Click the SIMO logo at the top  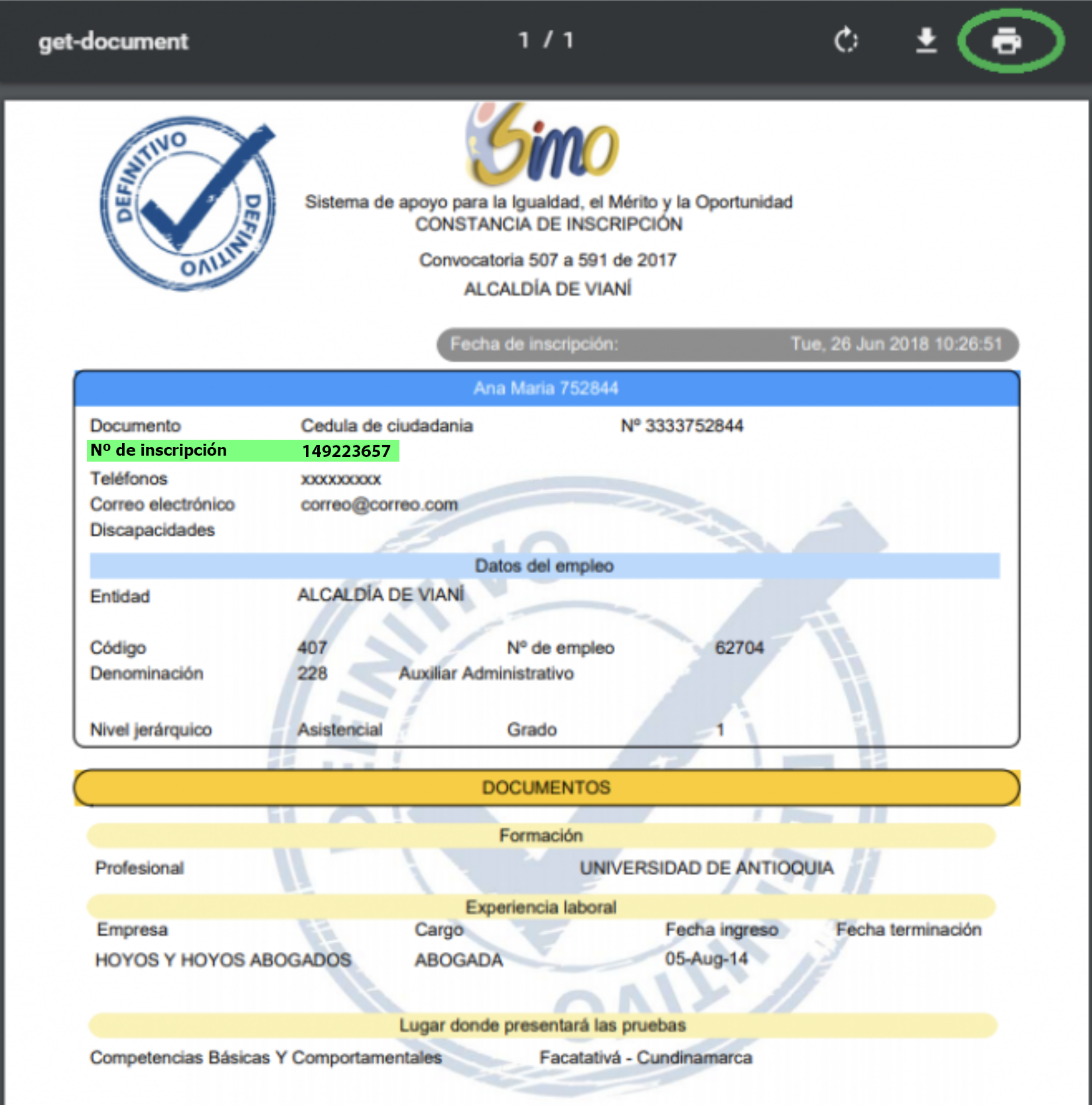(x=541, y=144)
